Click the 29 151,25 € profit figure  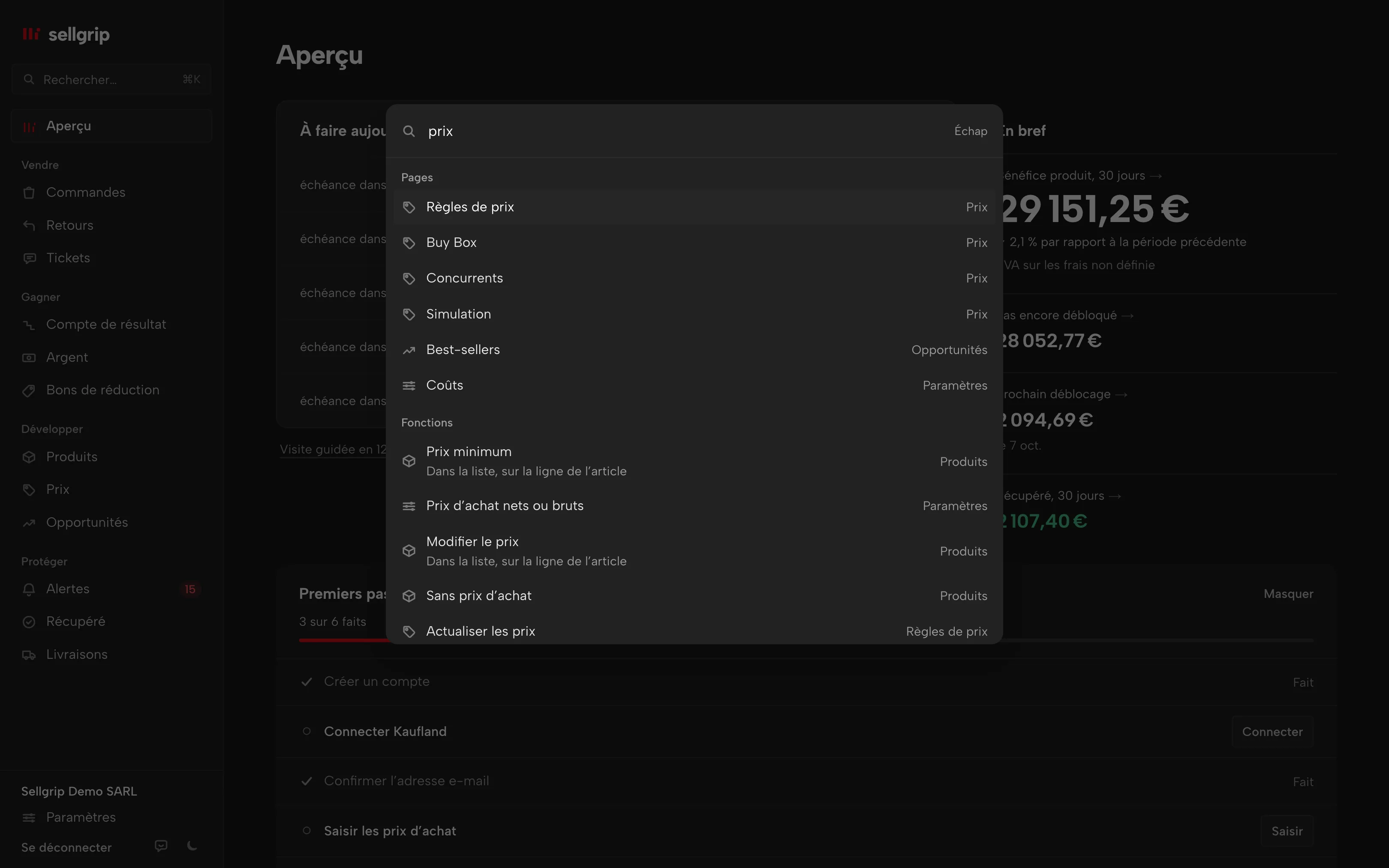(1095, 209)
